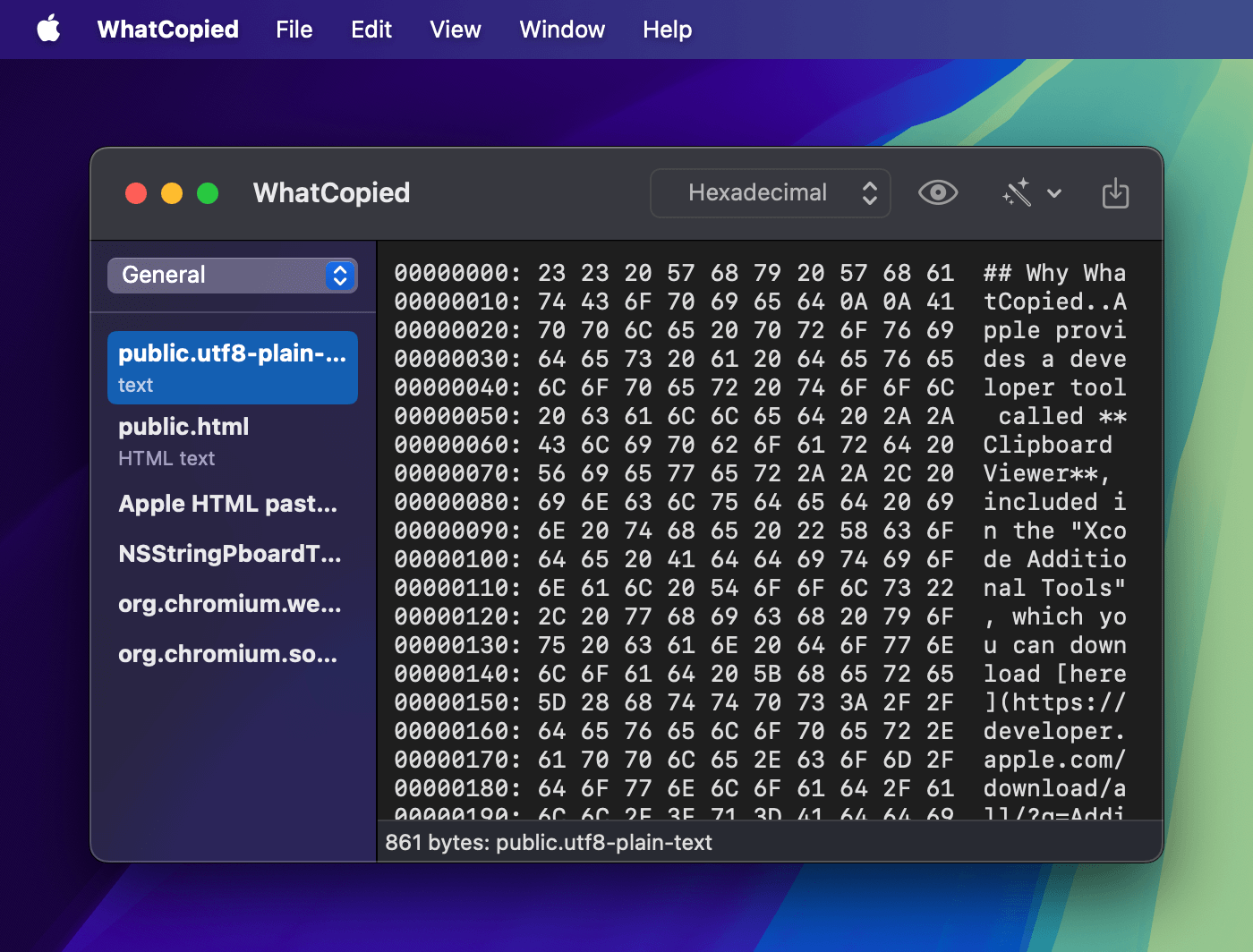Select the NSStringPboardT... item
The height and width of the screenshot is (952, 1253).
pyautogui.click(x=233, y=554)
